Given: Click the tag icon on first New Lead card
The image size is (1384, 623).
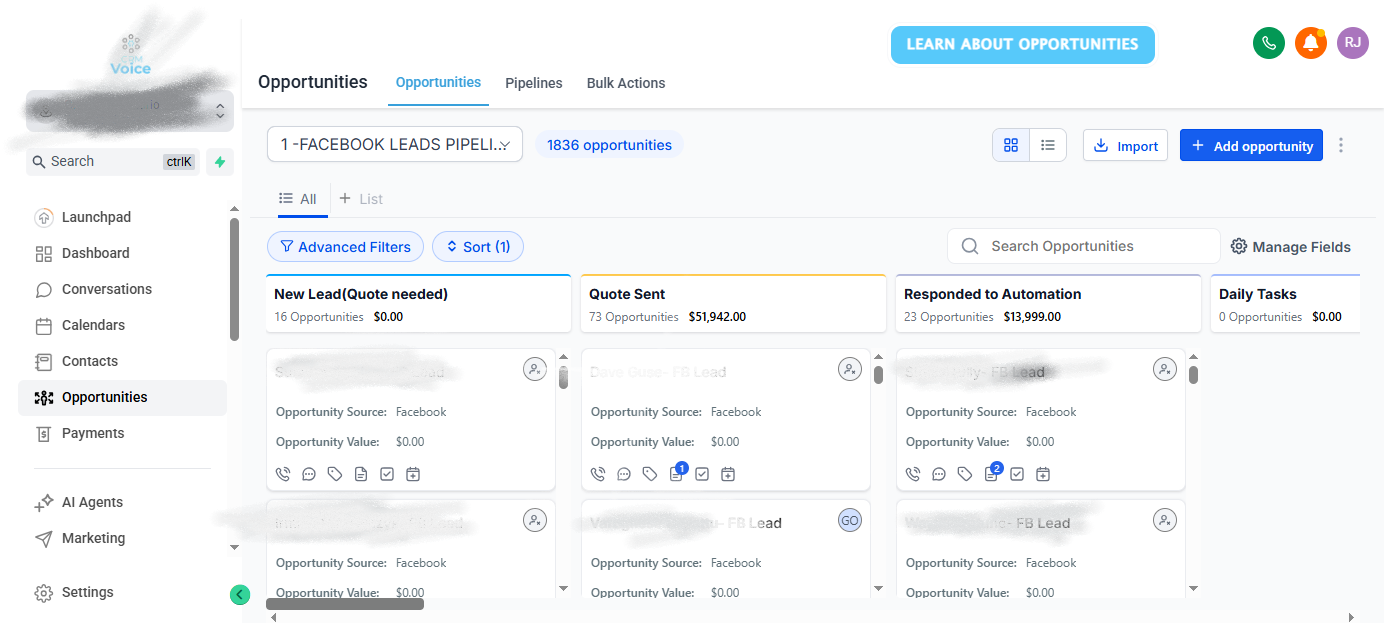Looking at the screenshot, I should point(335,474).
